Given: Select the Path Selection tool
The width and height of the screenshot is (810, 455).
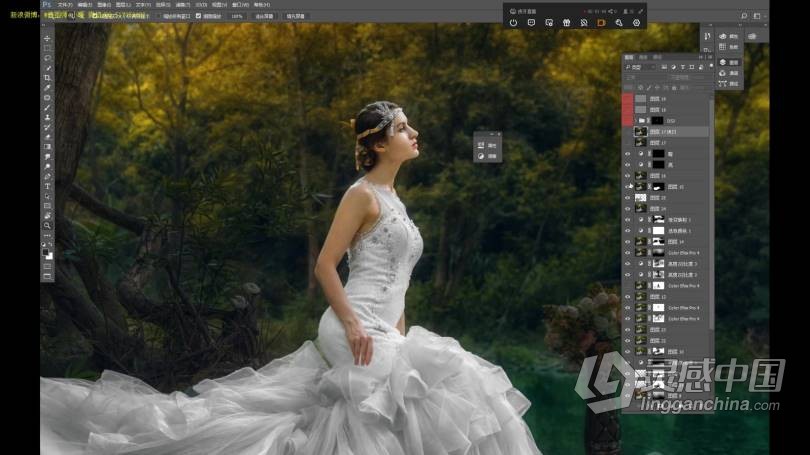Looking at the screenshot, I should click(47, 196).
